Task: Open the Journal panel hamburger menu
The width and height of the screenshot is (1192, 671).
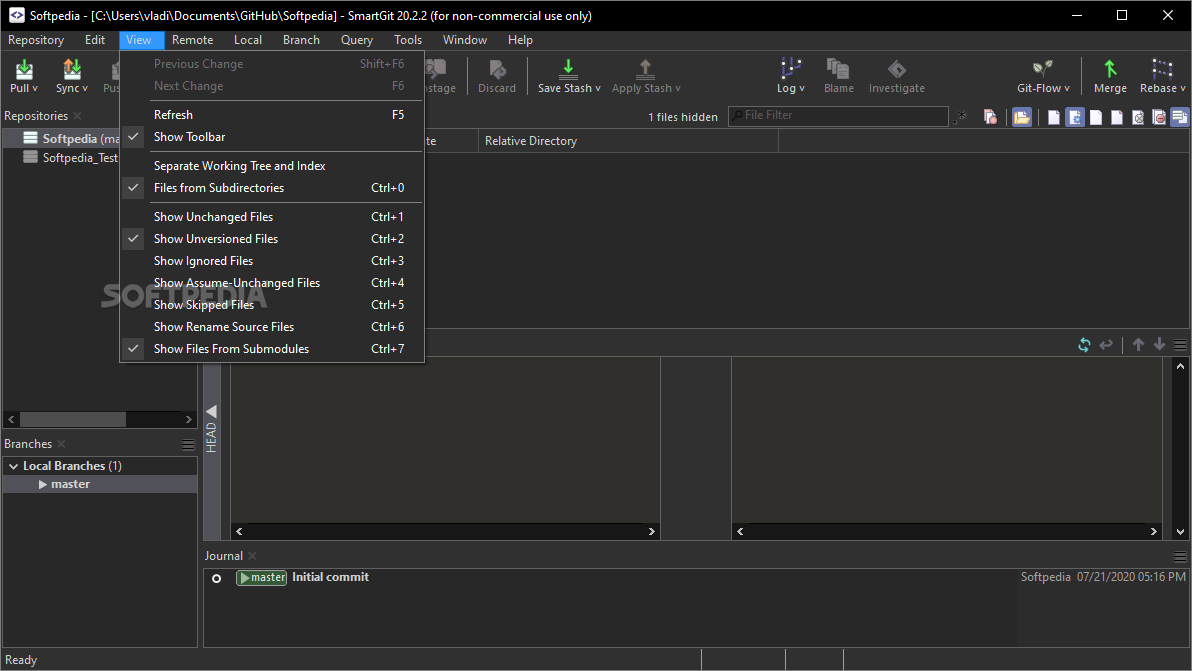Action: pyautogui.click(x=1180, y=556)
